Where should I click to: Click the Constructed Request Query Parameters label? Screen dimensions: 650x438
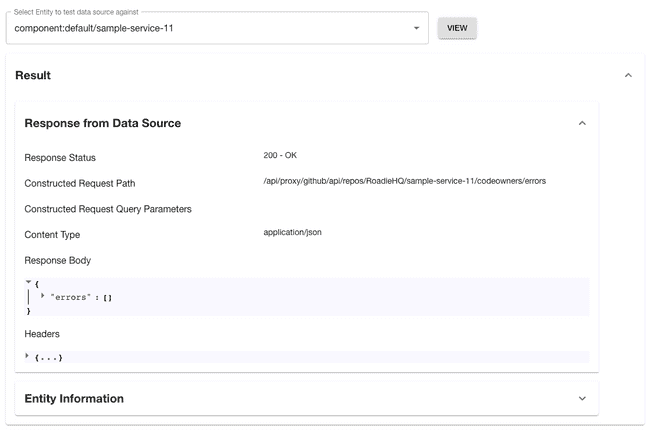point(108,209)
